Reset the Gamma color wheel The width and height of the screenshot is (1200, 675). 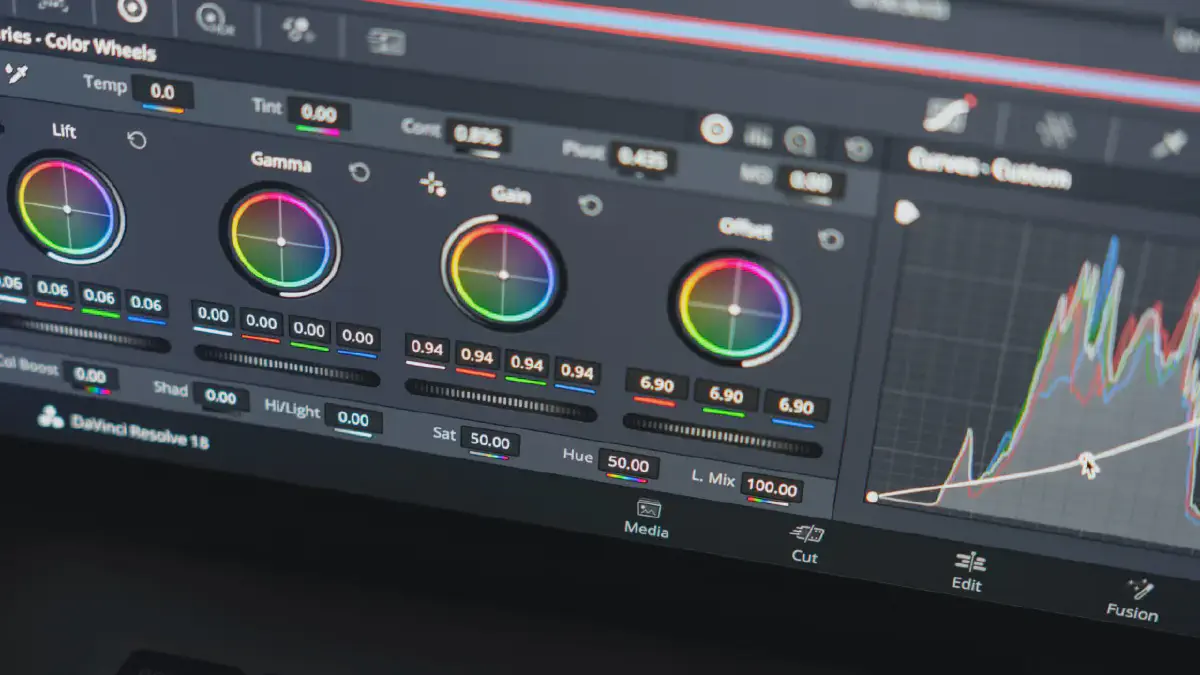coord(359,172)
